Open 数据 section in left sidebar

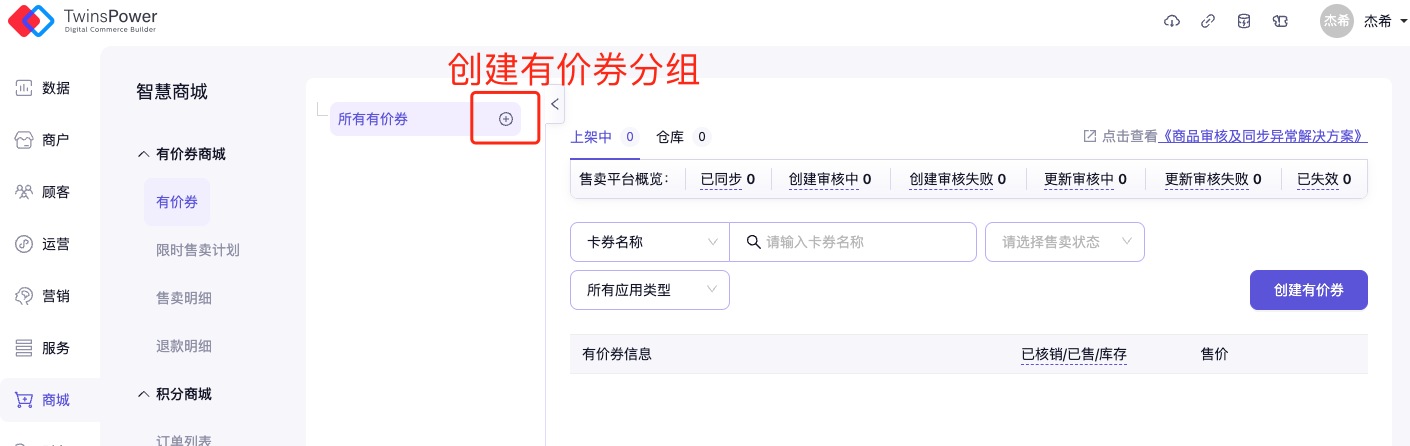(43, 88)
